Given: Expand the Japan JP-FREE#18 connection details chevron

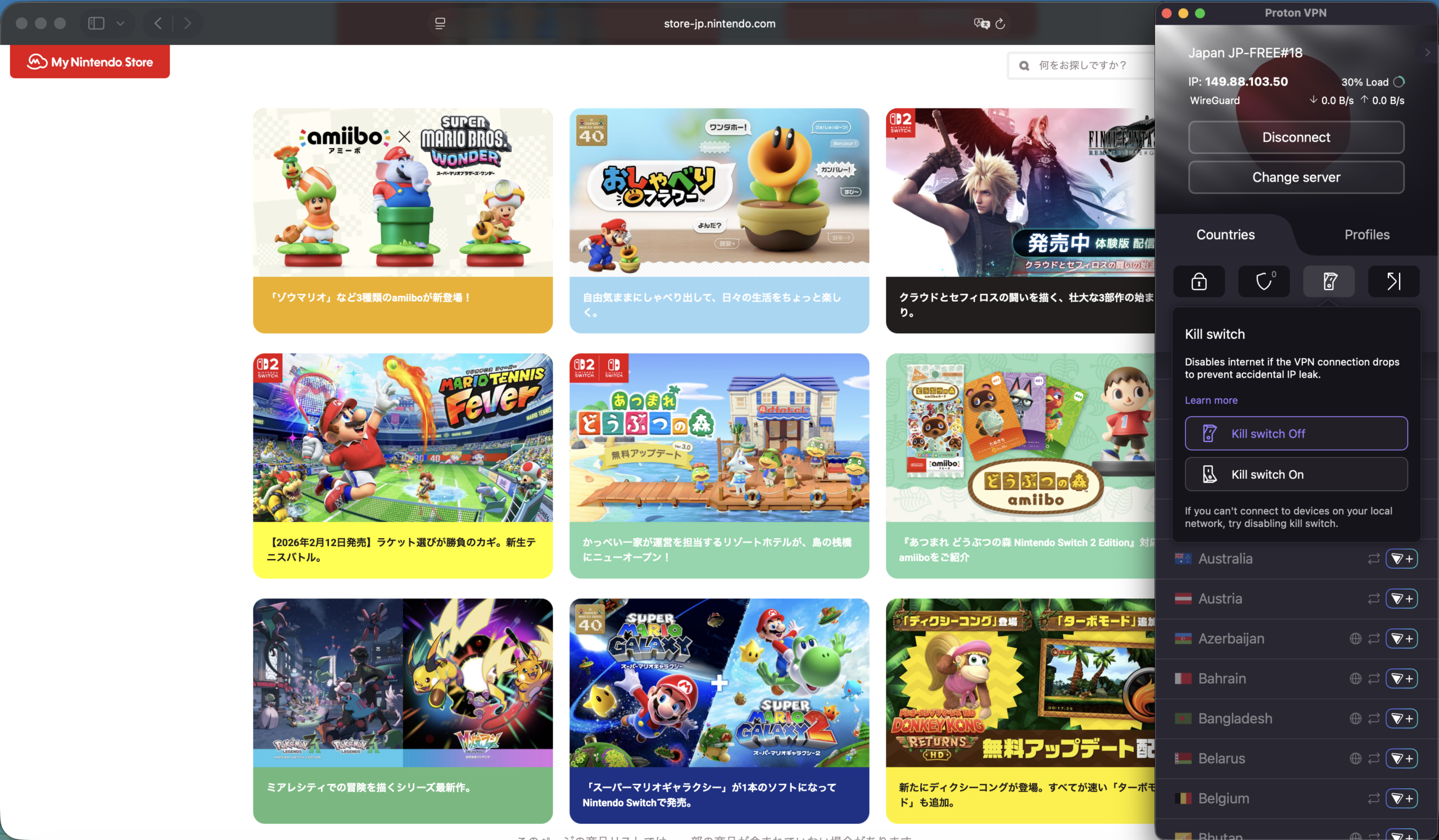Looking at the screenshot, I should (x=1427, y=52).
